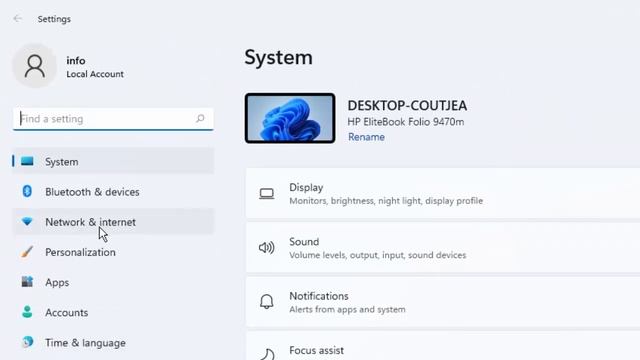640x360 pixels.
Task: Click the Bluetooth icon in sidebar
Action: [27, 191]
